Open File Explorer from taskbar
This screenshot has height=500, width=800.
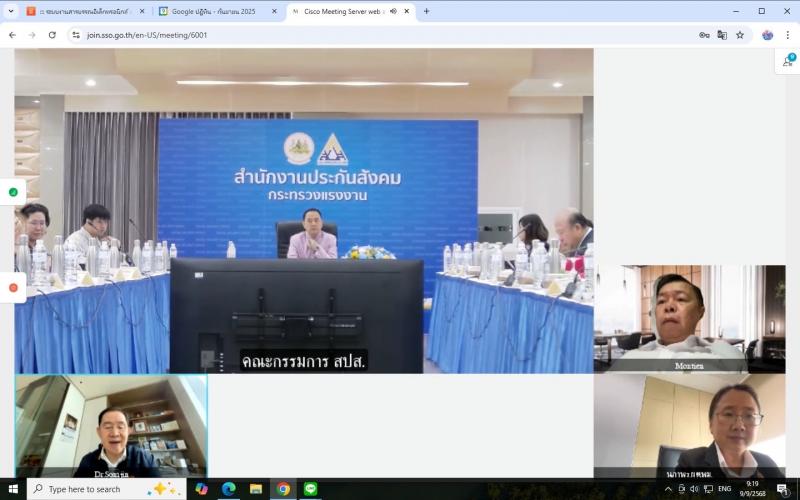(256, 489)
